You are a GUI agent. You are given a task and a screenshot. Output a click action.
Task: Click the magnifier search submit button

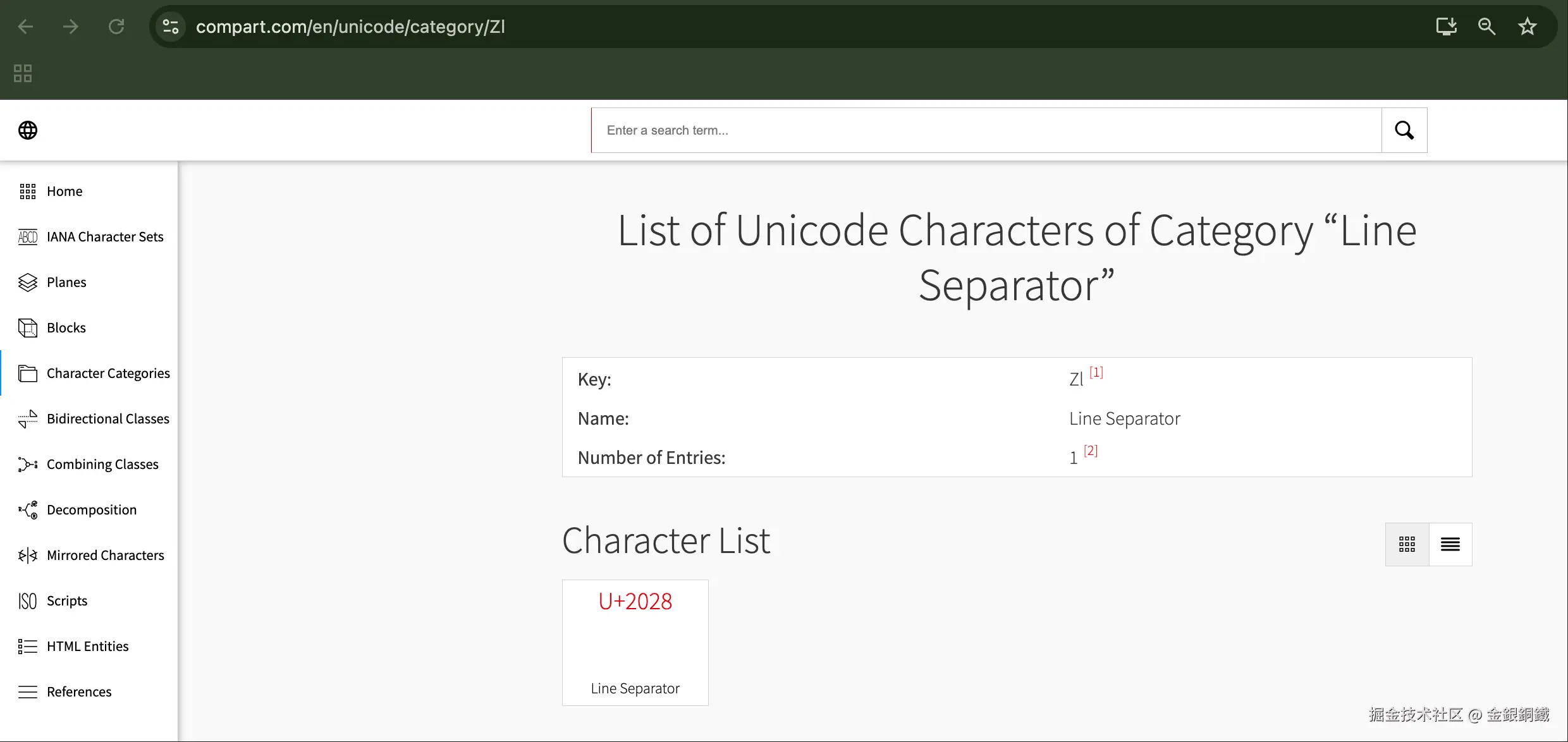(1404, 130)
